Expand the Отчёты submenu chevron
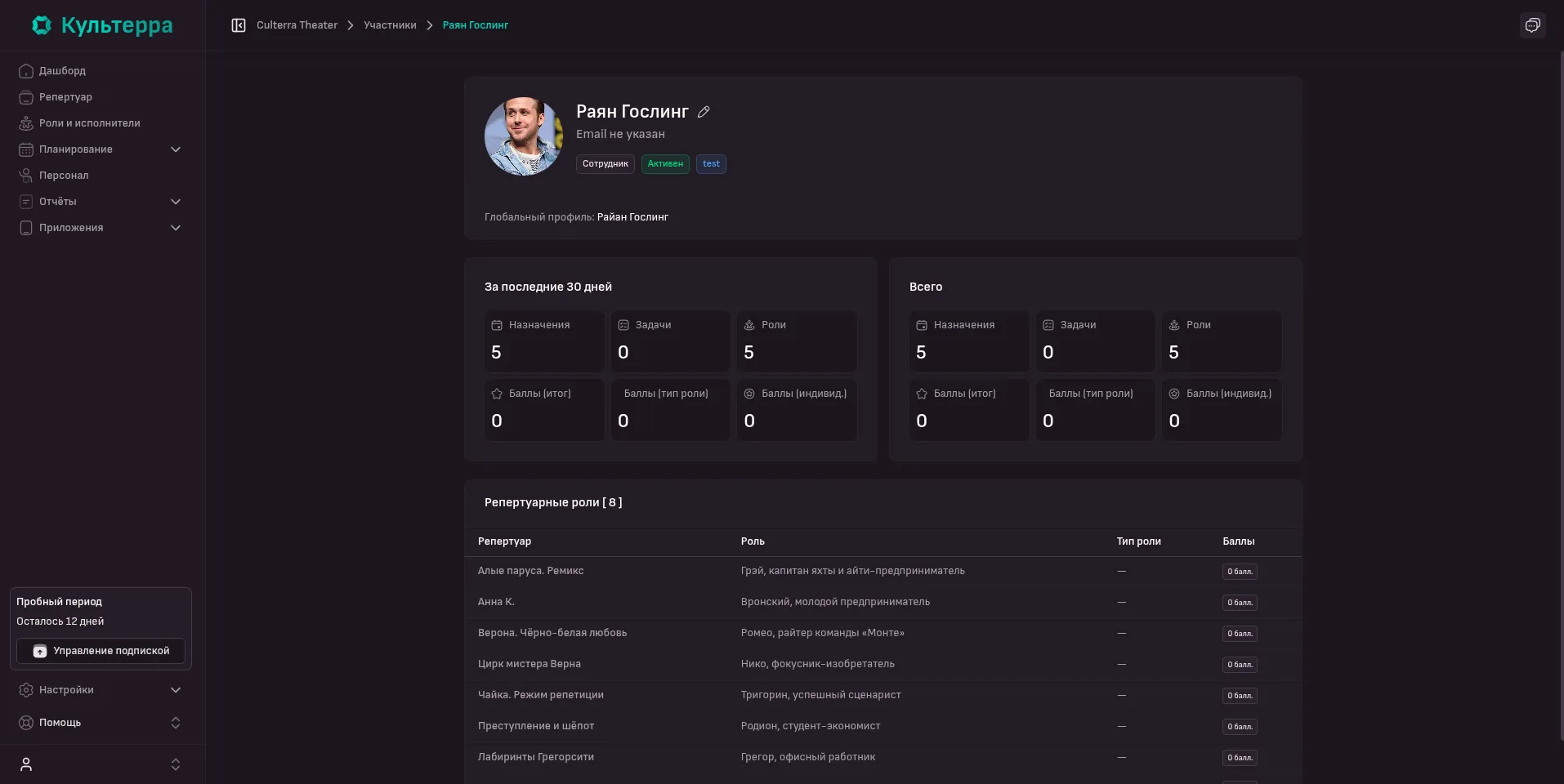The height and width of the screenshot is (784, 1564). point(176,202)
